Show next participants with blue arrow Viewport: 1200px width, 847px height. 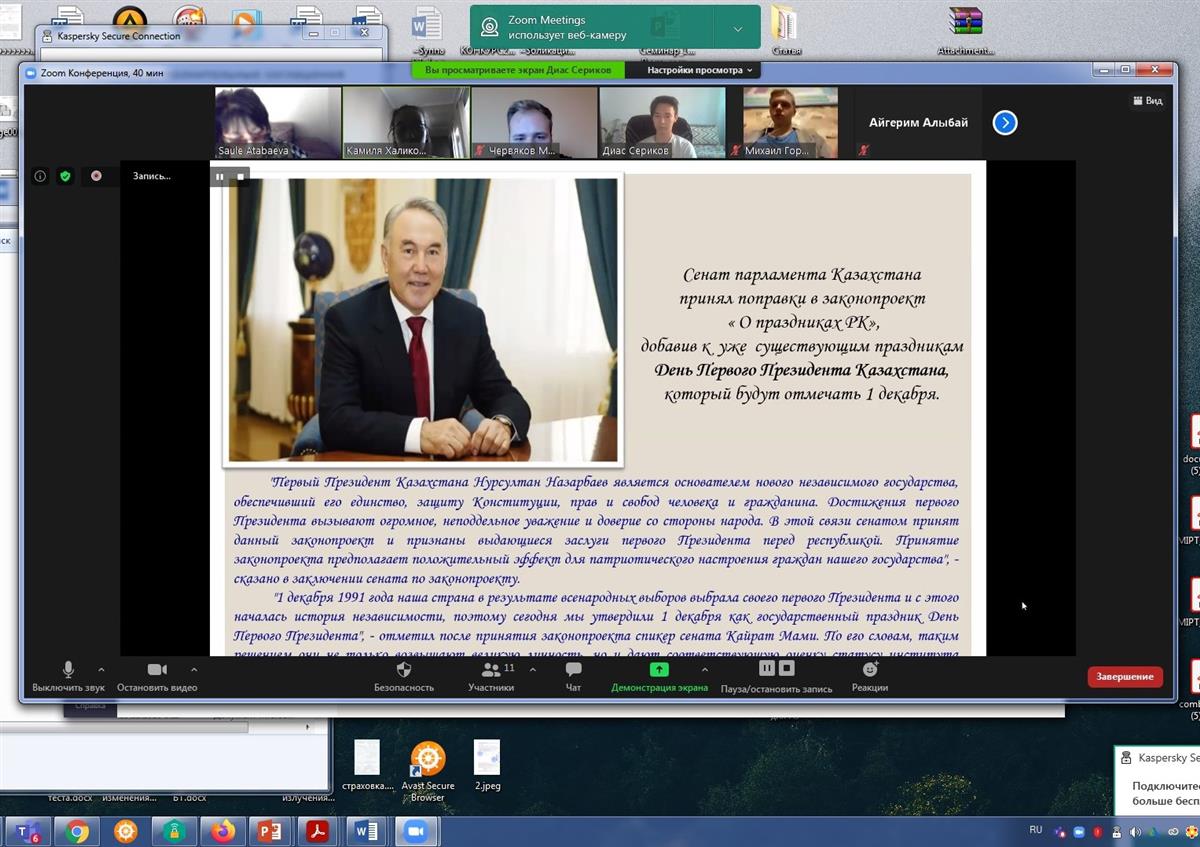pyautogui.click(x=1005, y=122)
